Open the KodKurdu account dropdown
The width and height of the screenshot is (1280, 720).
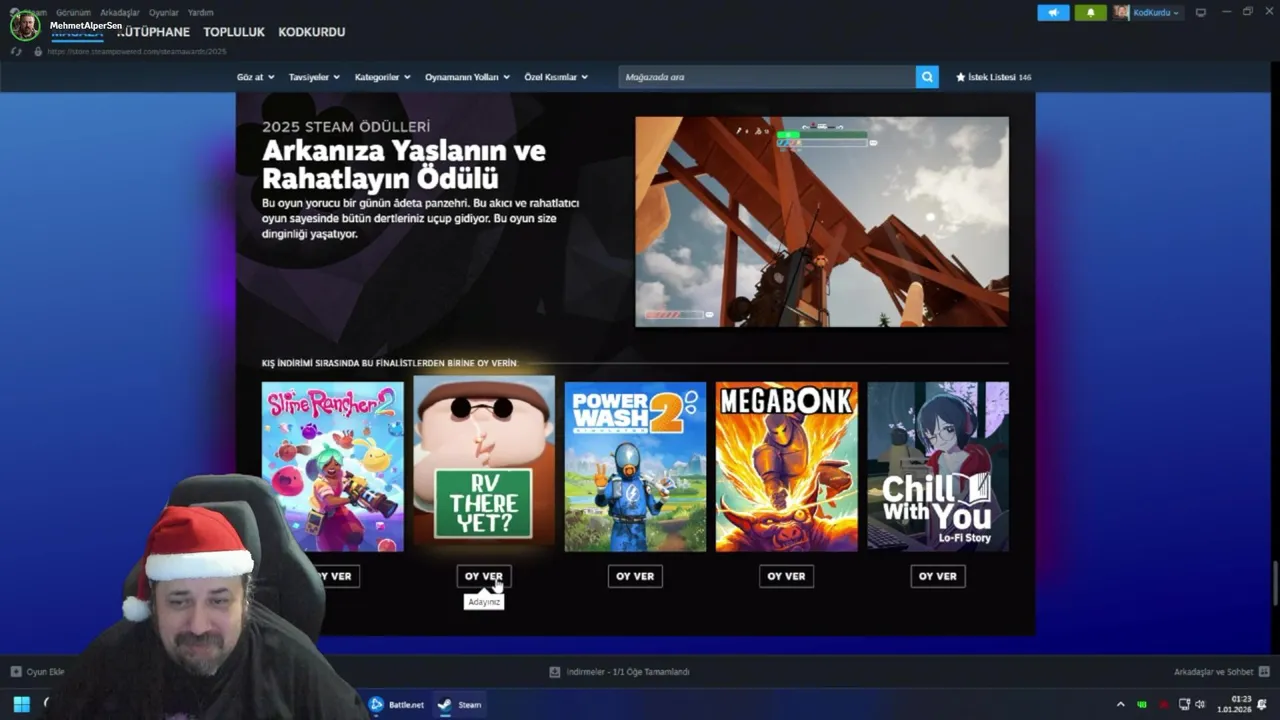[1156, 12]
